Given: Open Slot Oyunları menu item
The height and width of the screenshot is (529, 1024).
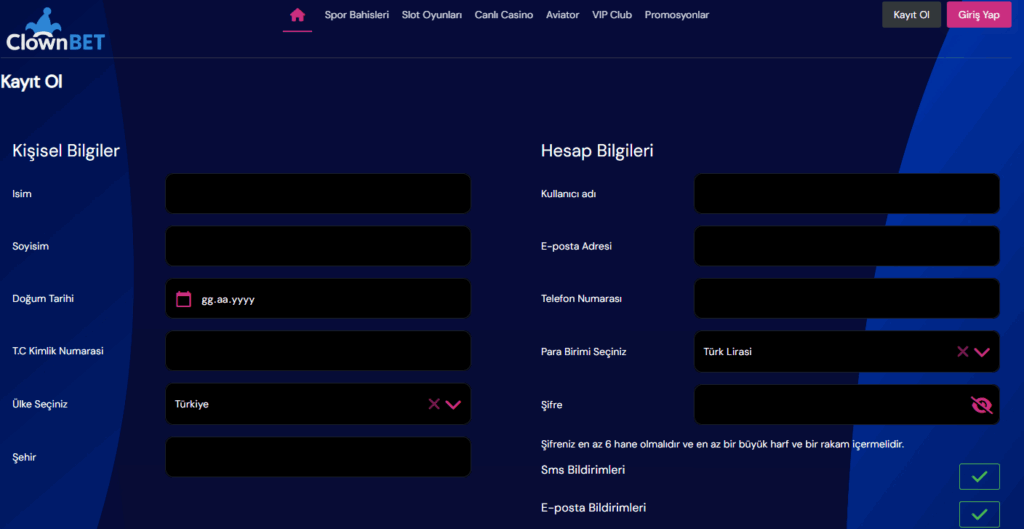Looking at the screenshot, I should coord(432,15).
